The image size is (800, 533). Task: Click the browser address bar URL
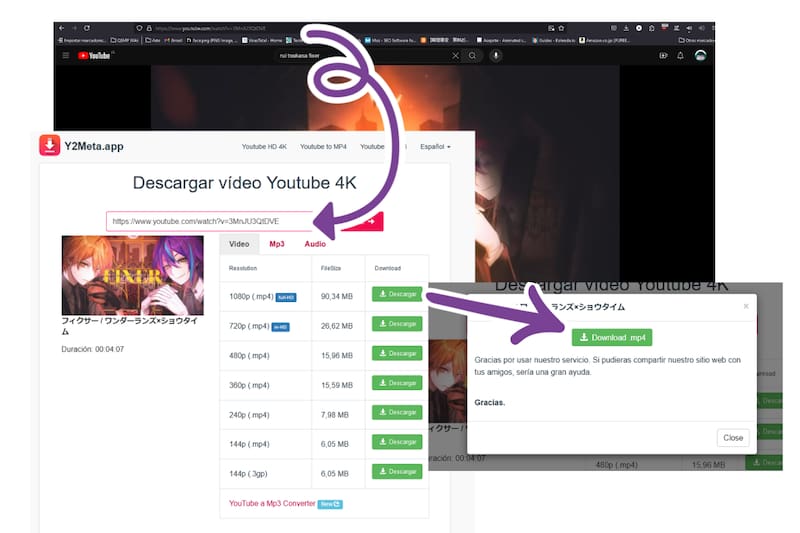pos(210,28)
